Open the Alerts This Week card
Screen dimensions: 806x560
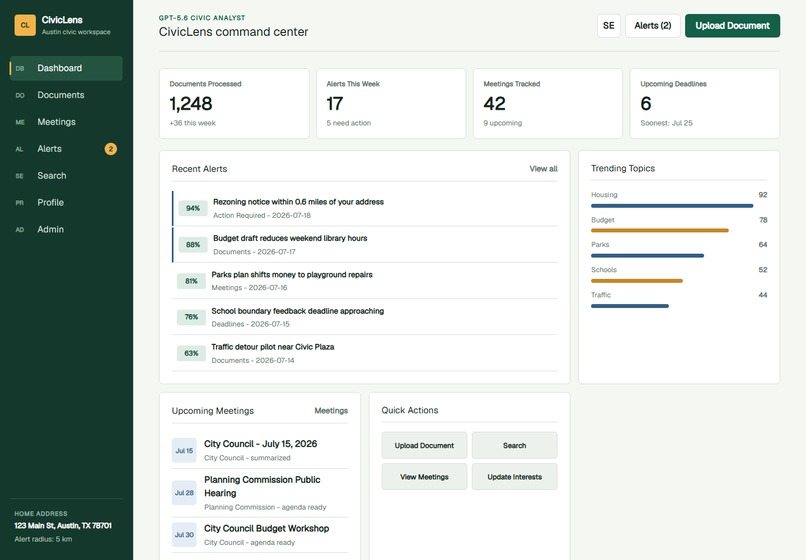391,103
